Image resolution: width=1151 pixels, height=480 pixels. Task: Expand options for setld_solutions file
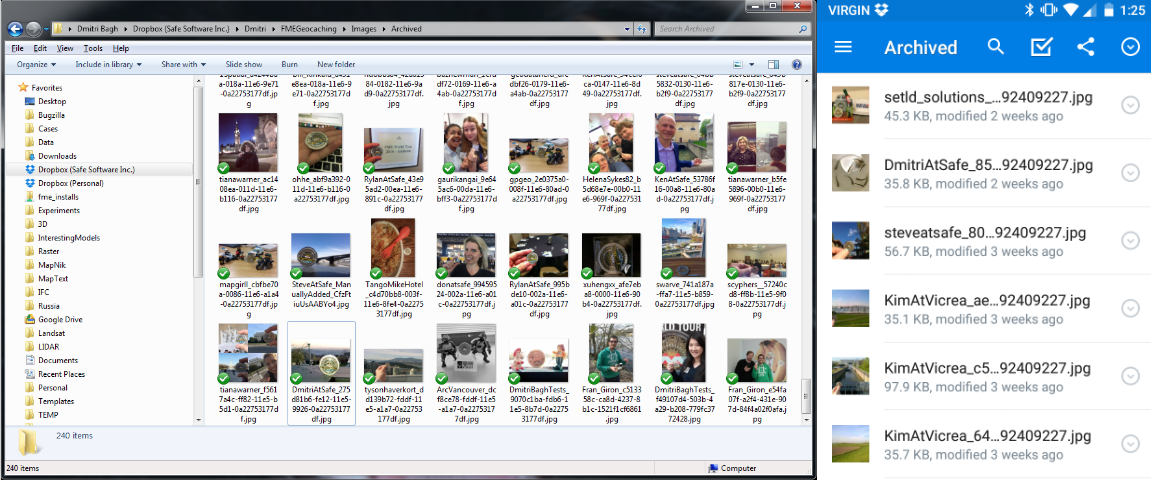coord(1131,106)
